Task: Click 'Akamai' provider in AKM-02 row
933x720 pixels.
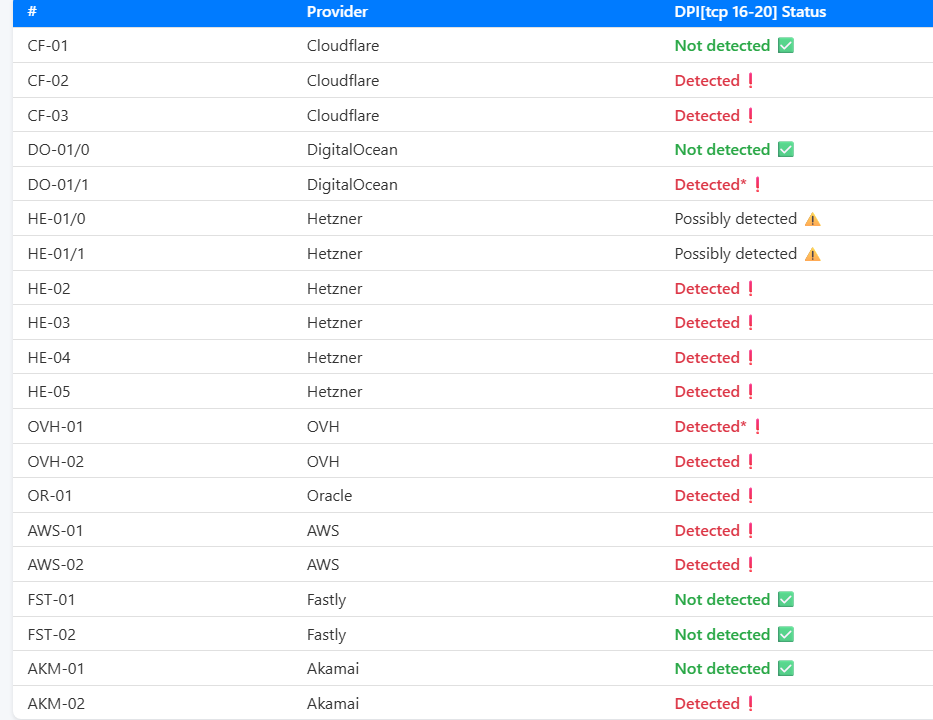Action: pyautogui.click(x=333, y=703)
